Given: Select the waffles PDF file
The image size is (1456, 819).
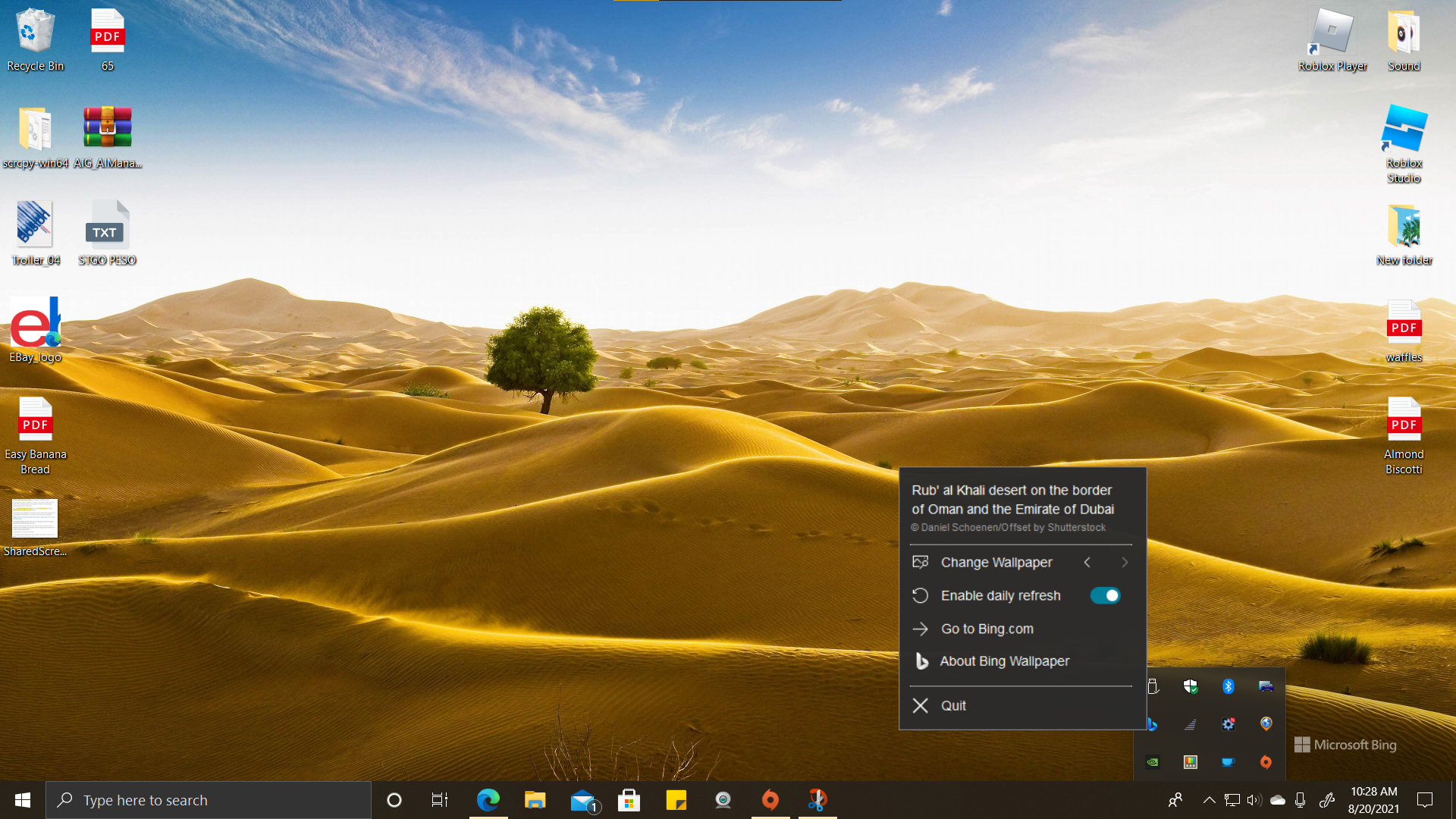Looking at the screenshot, I should click(x=1404, y=331).
